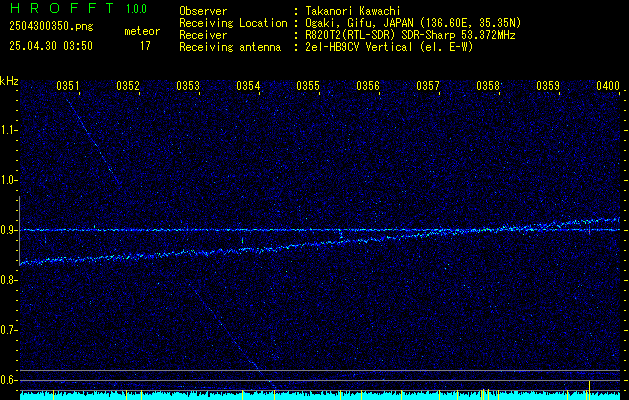The height and width of the screenshot is (400, 629).
Task: Click the meteor count label
Action: [x=142, y=31]
